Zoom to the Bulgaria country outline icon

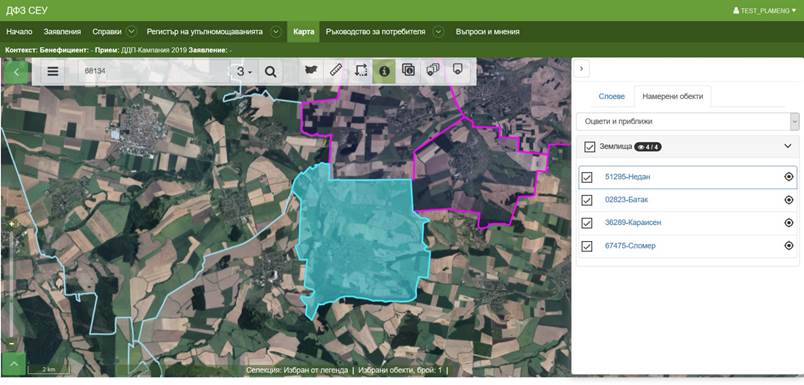click(x=311, y=70)
